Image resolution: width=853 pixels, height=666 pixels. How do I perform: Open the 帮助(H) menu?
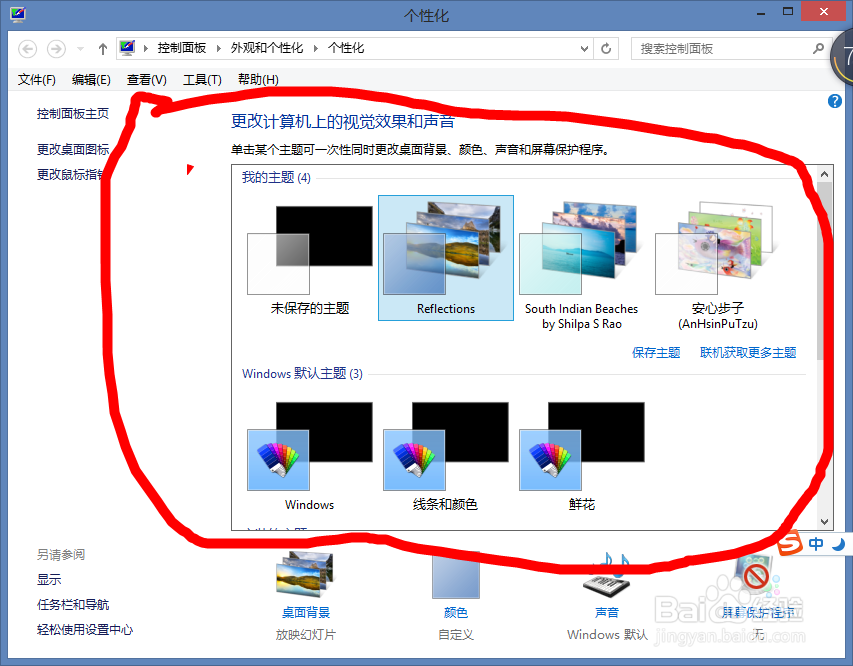(258, 80)
